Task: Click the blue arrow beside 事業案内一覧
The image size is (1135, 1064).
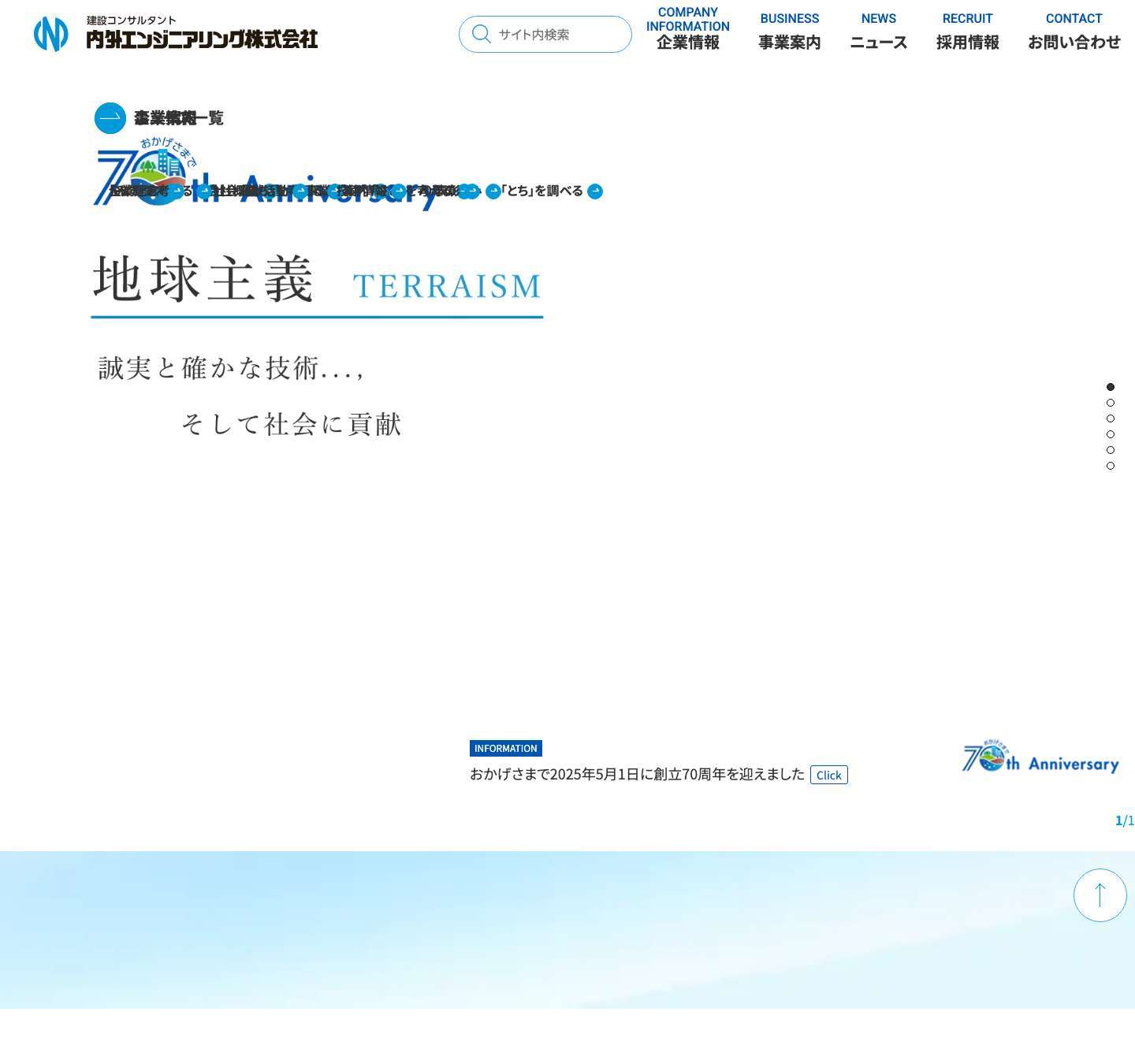Action: tap(110, 118)
